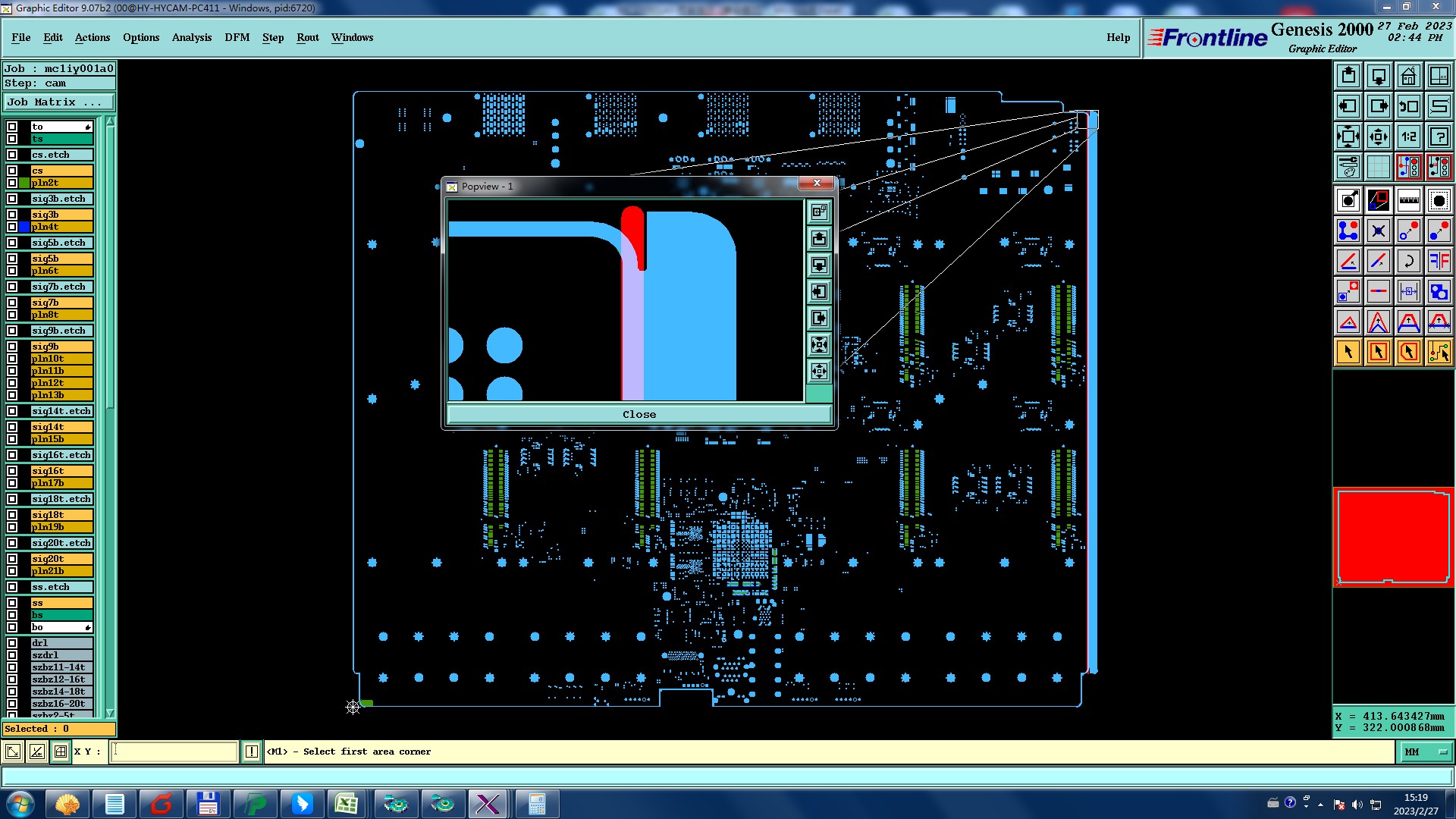Open the calculator taskbar icon
This screenshot has width=1456, height=819.
(537, 804)
